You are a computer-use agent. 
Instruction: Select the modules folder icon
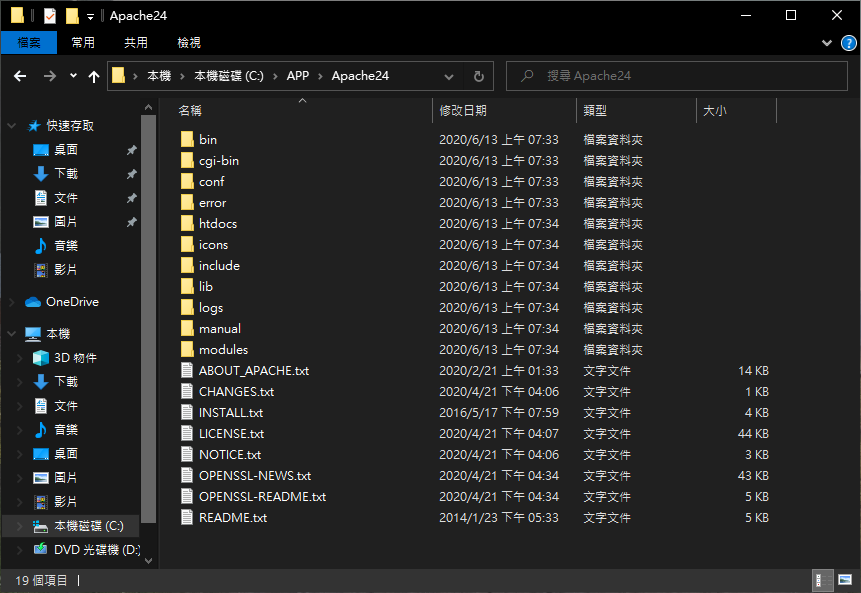pyautogui.click(x=187, y=349)
